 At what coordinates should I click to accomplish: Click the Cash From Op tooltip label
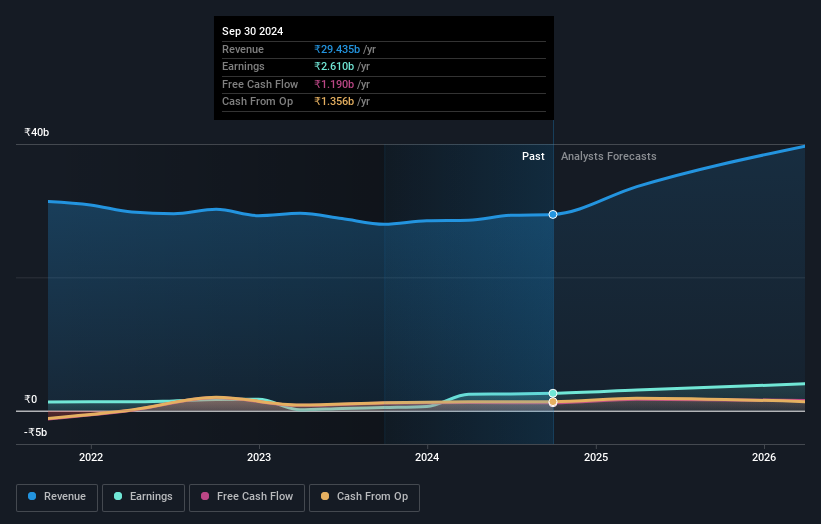point(258,102)
